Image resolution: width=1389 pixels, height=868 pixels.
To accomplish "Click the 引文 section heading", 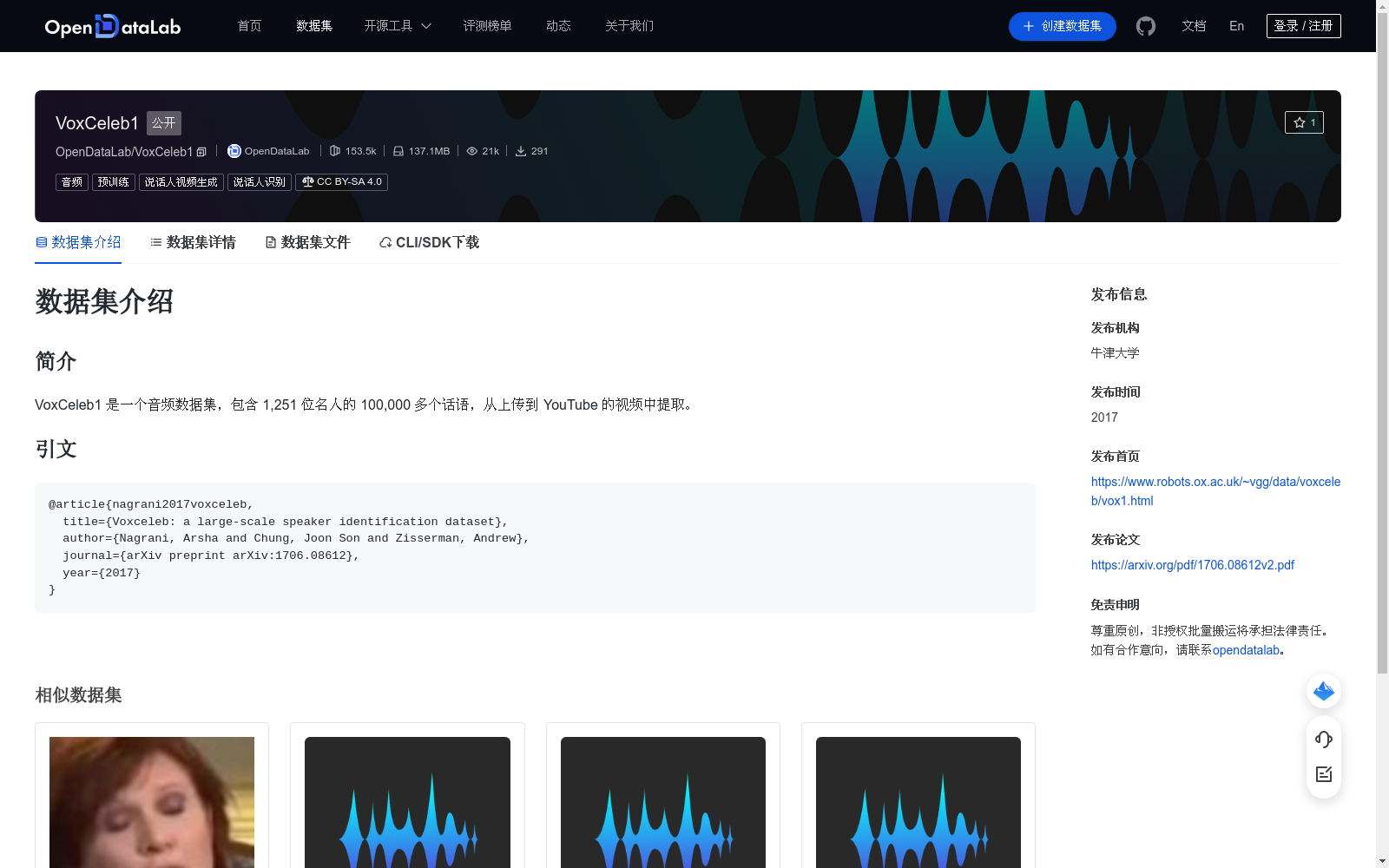I will (56, 449).
